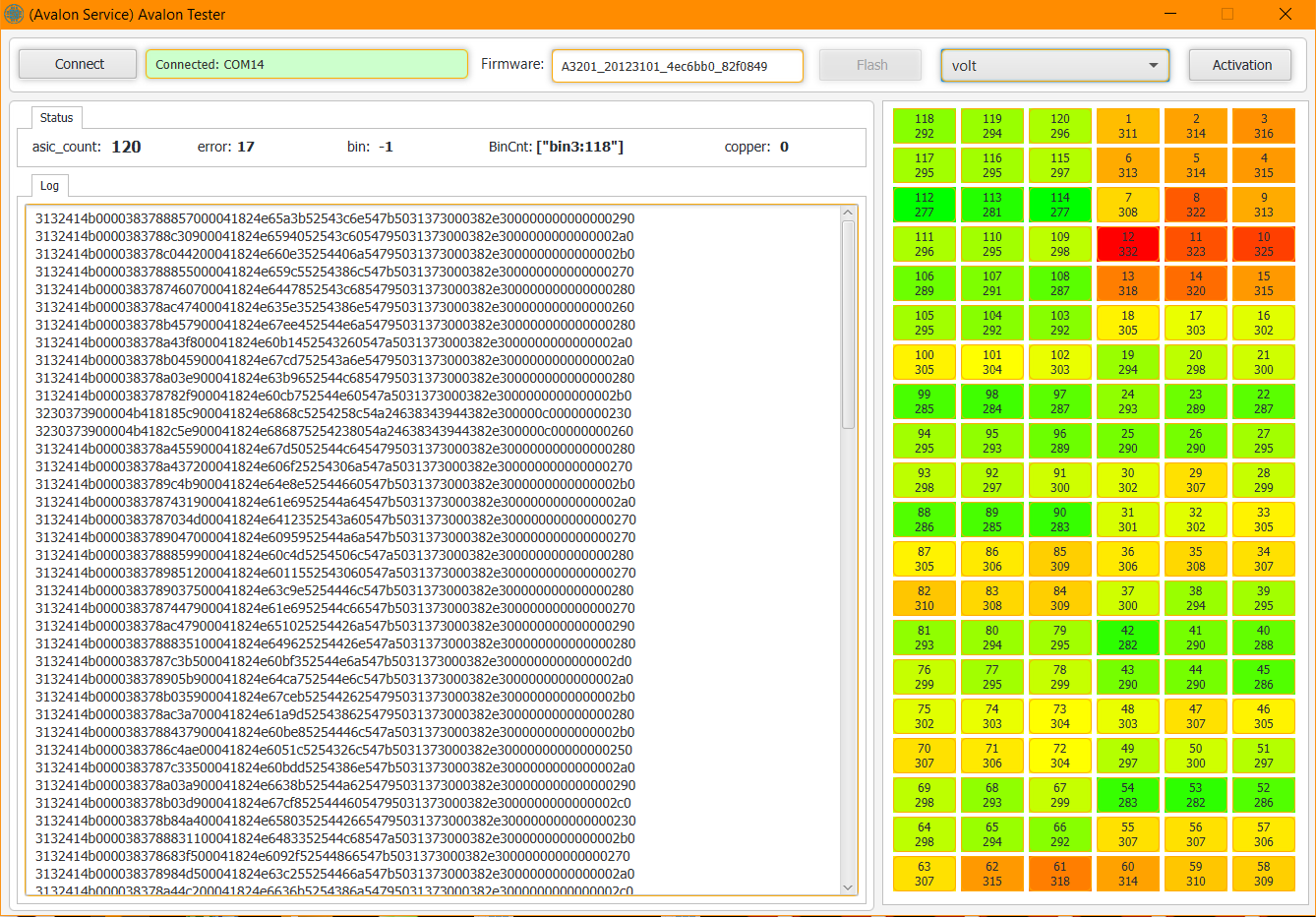Screen dimensions: 1316x917
Task: Click log line starting 3132414b0000383788570
Action: [x=335, y=218]
